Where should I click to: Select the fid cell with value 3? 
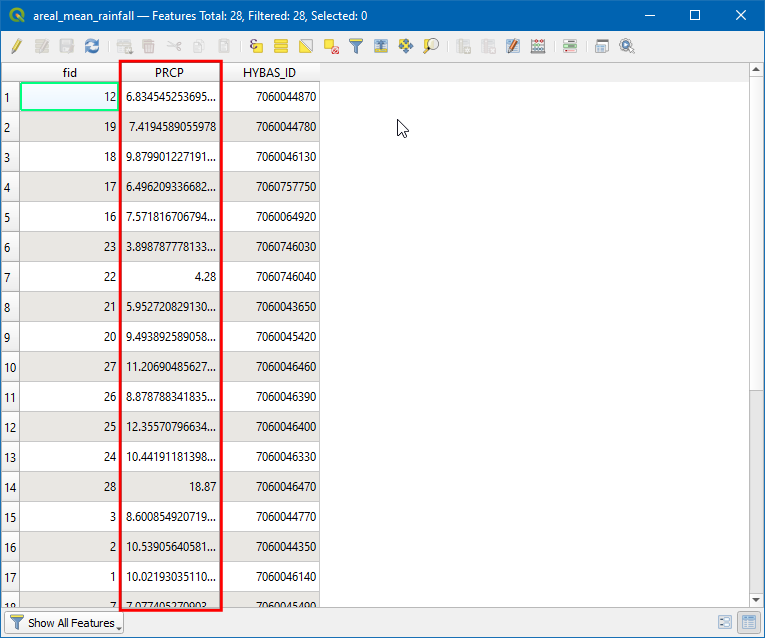tap(69, 517)
